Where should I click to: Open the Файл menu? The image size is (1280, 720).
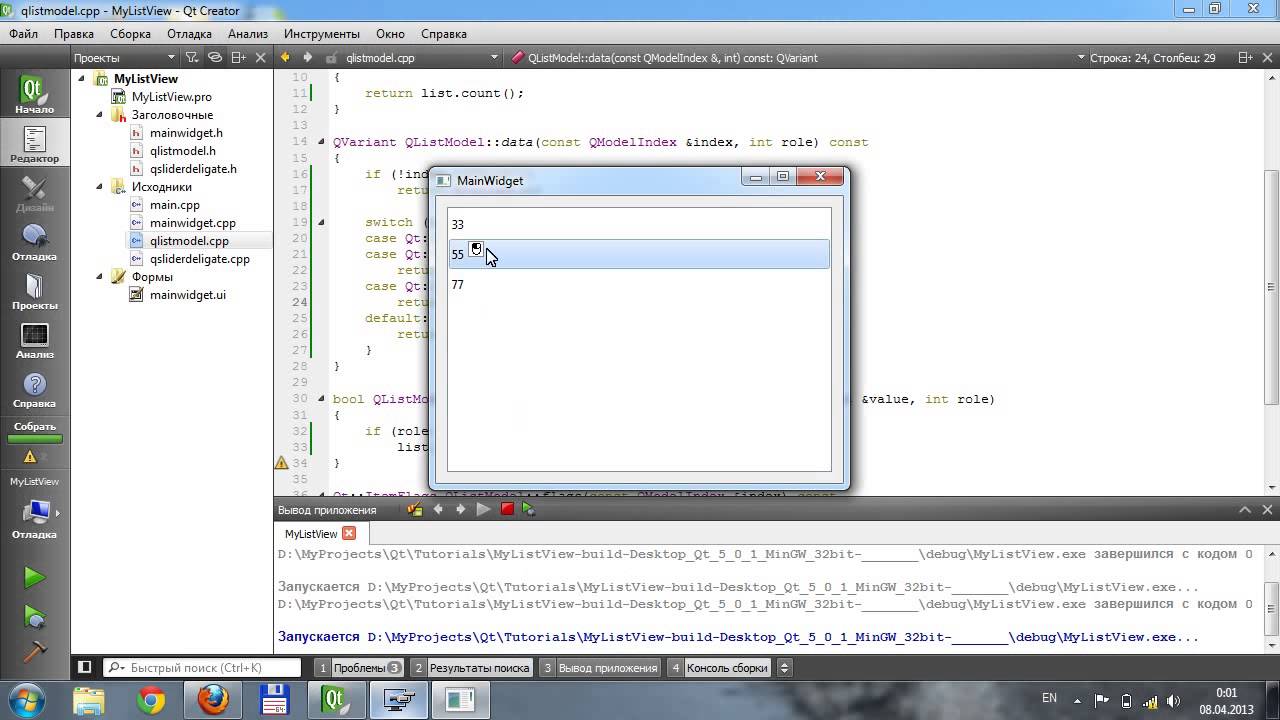(23, 34)
